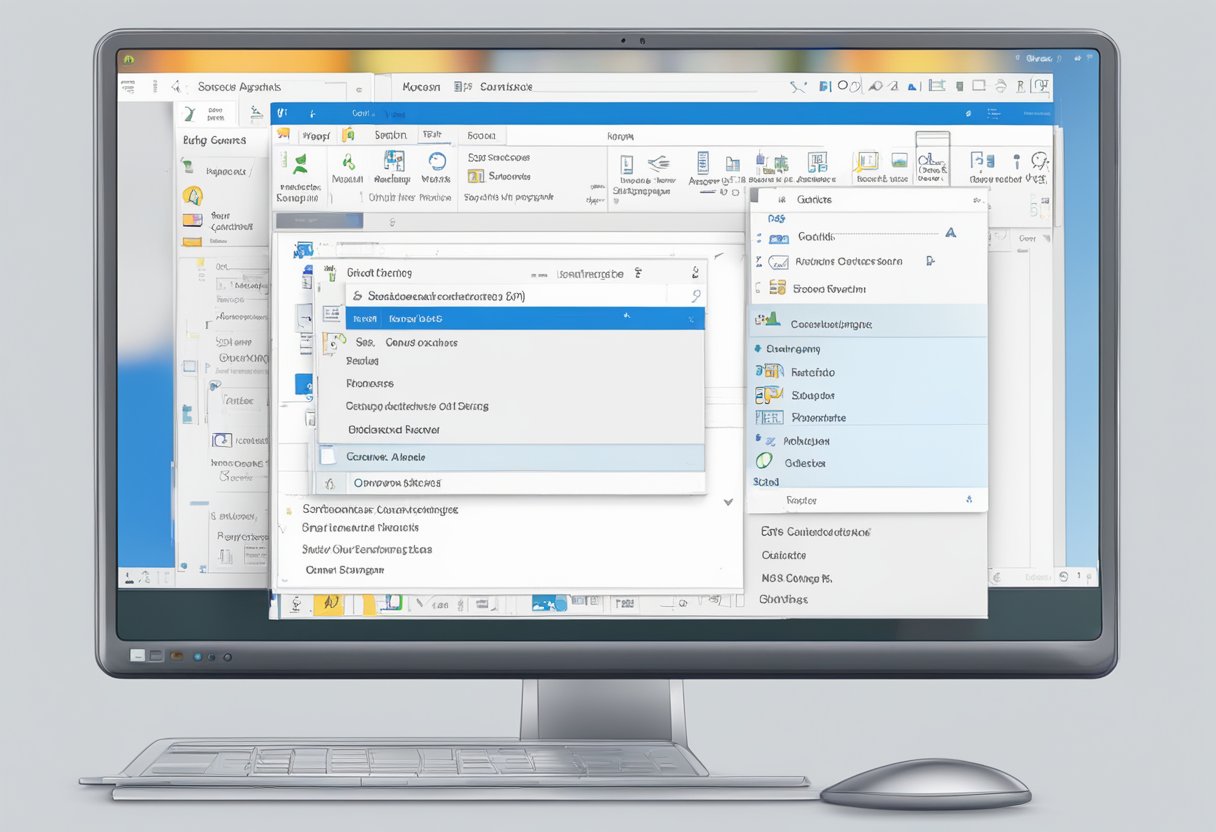Click the yellow round icon in left sidebar

coord(192,196)
